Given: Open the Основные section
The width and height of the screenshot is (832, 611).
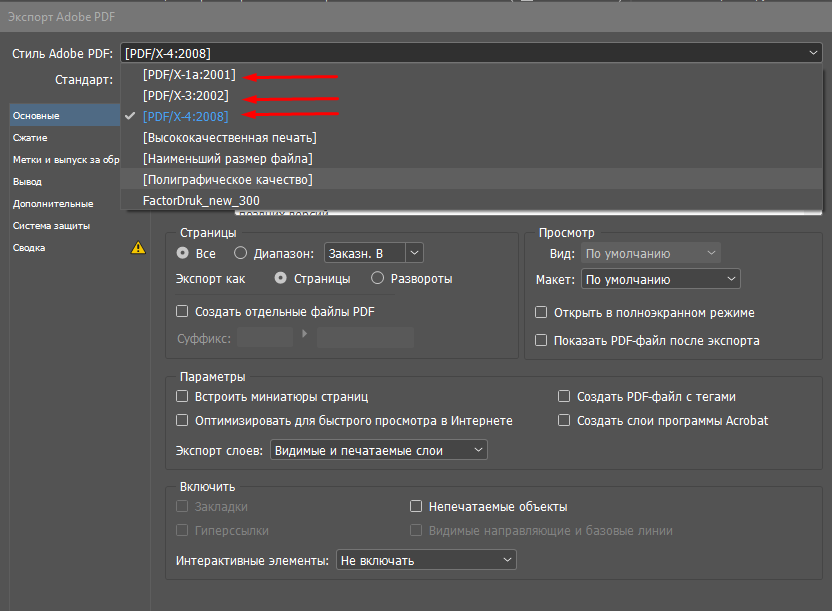Looking at the screenshot, I should click(x=65, y=116).
